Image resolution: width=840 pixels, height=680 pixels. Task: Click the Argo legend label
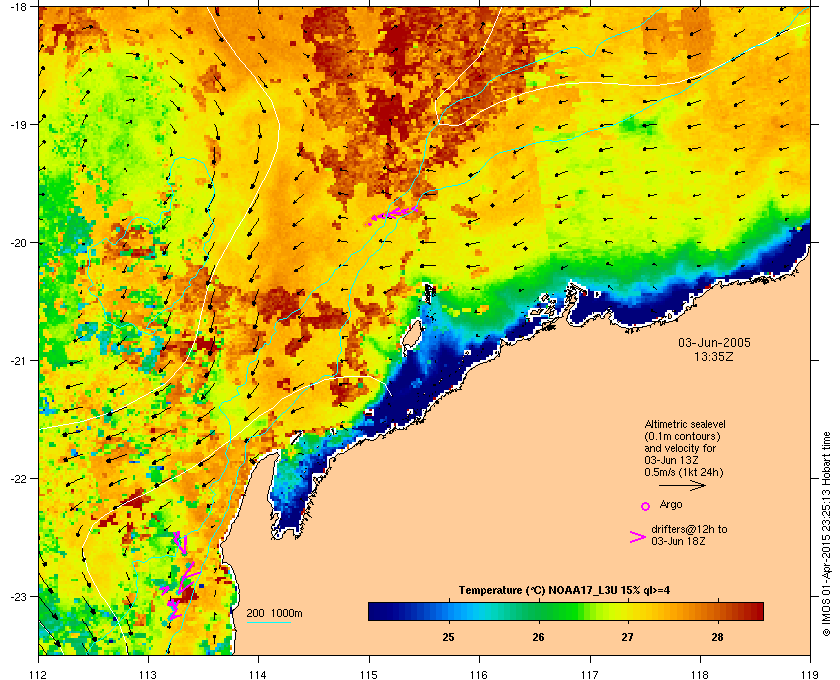click(671, 504)
